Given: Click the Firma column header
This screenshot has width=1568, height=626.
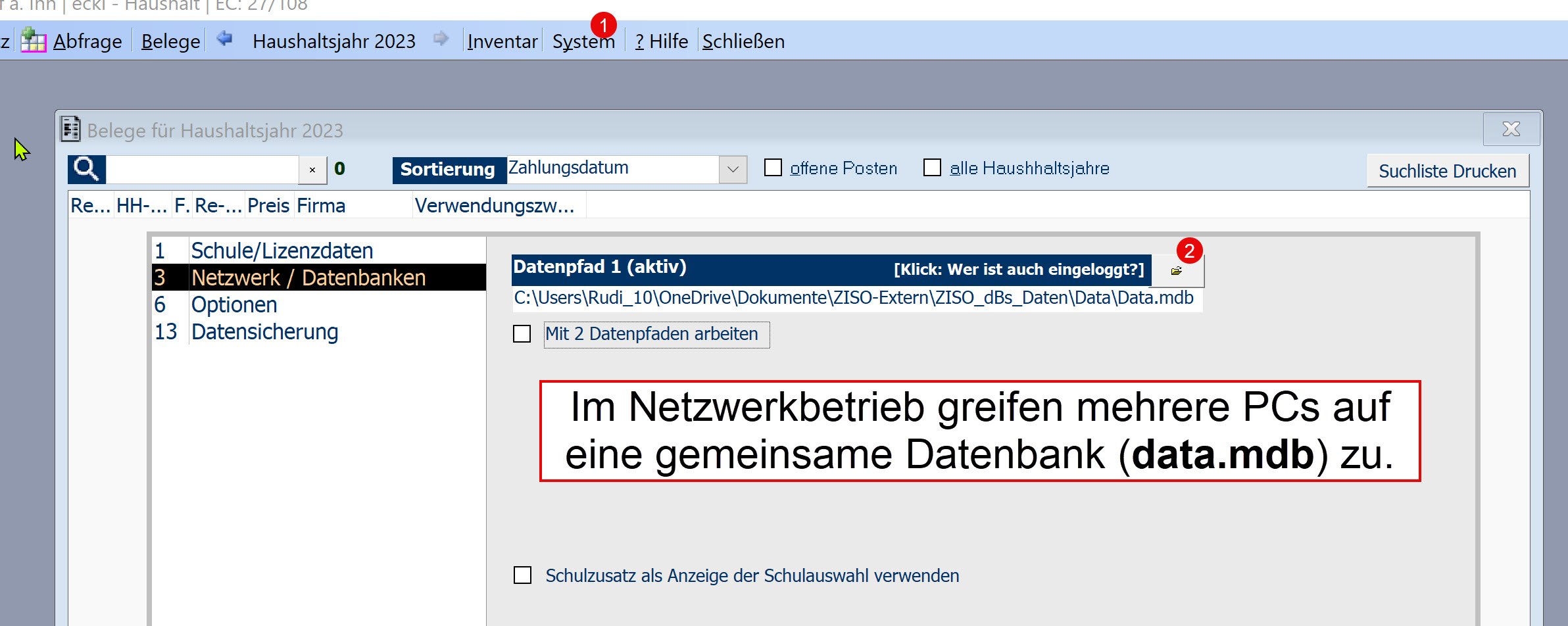Looking at the screenshot, I should coord(353,205).
